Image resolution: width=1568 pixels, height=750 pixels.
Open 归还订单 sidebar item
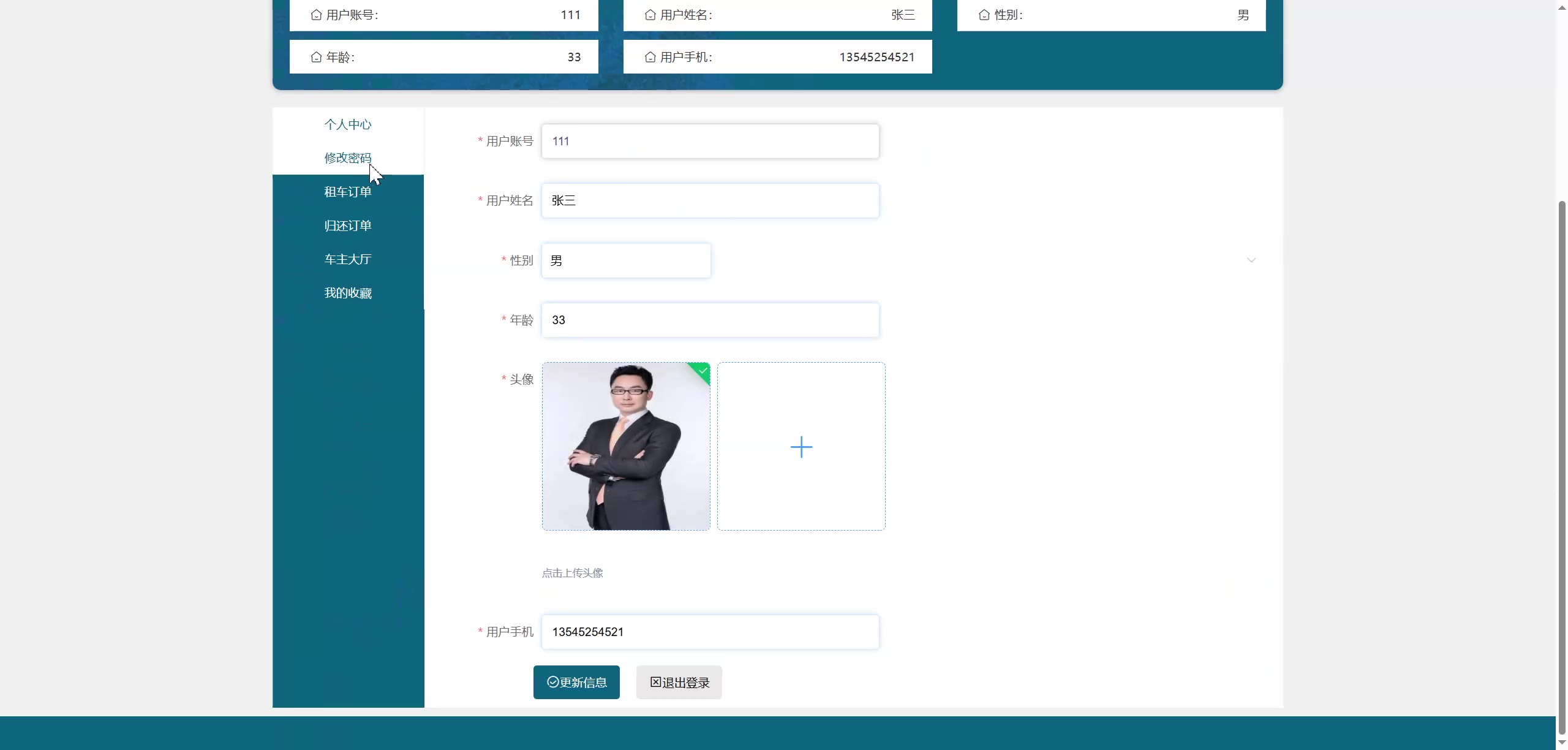click(x=348, y=225)
